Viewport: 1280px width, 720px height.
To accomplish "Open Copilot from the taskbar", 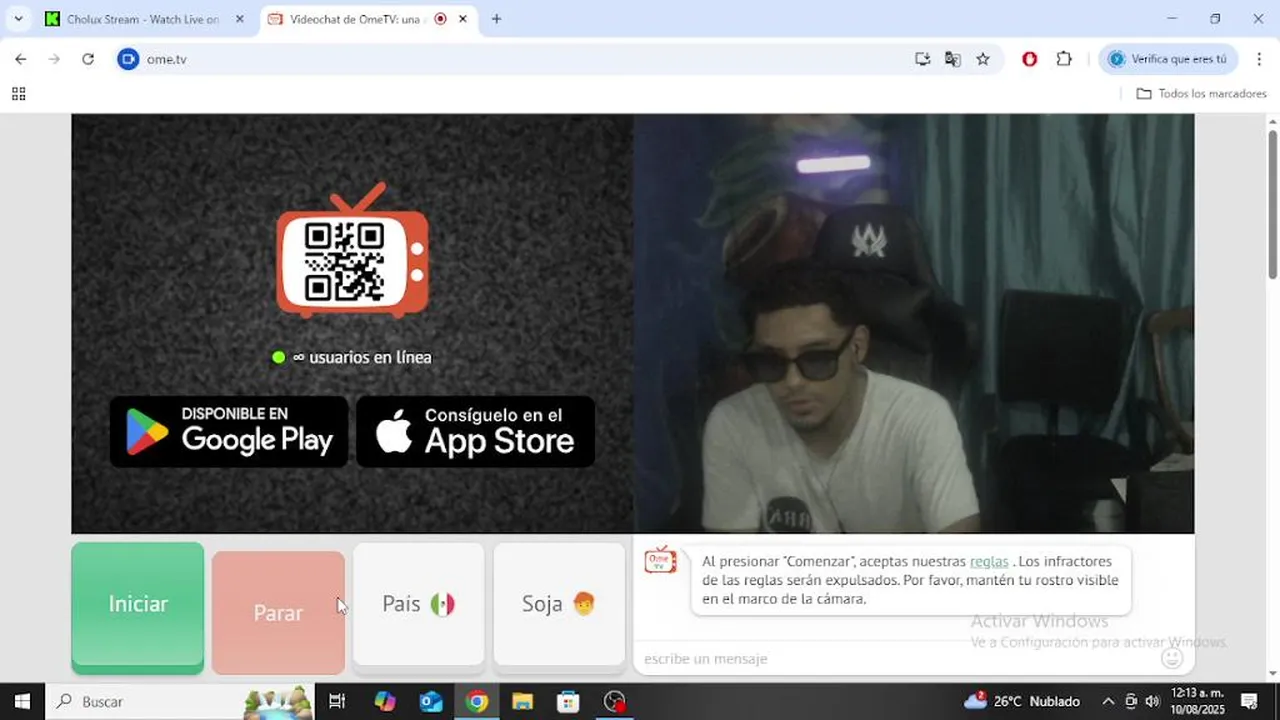I will [385, 702].
